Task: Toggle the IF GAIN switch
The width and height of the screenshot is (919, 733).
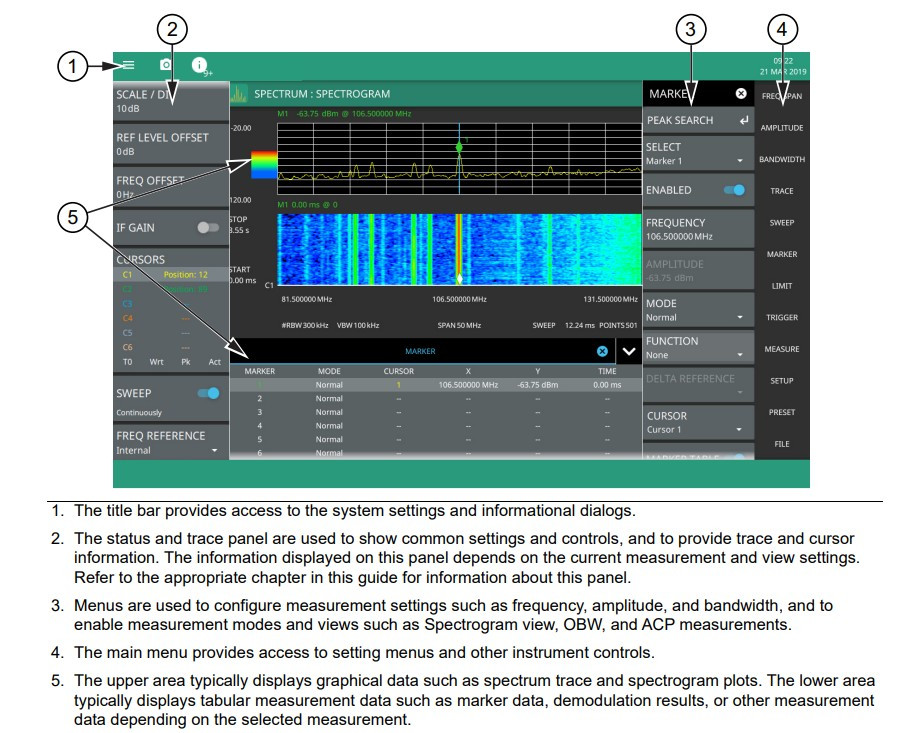Action: [x=207, y=227]
